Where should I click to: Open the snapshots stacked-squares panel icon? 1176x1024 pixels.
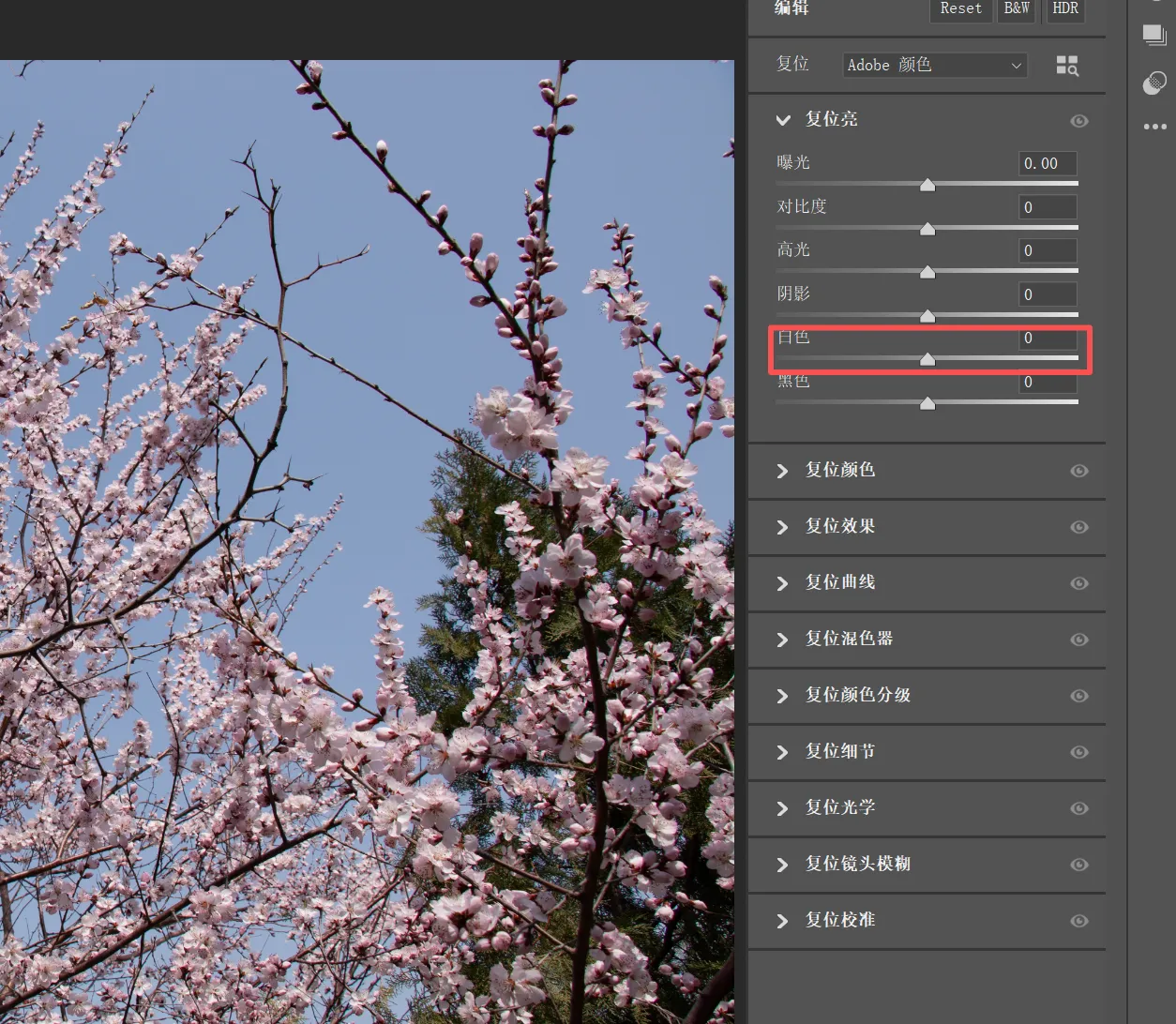[x=1154, y=36]
